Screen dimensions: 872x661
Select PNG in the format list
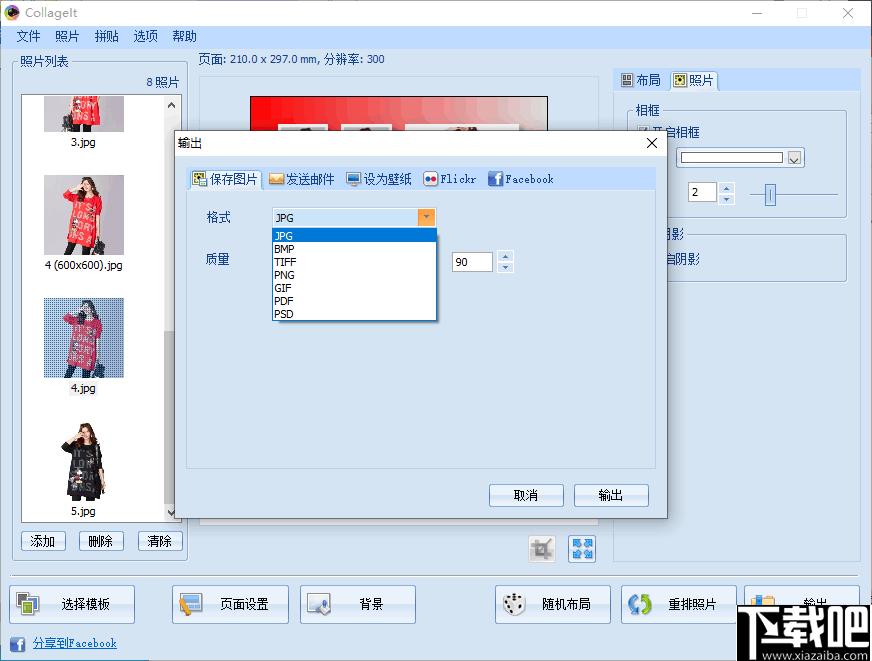(x=354, y=275)
